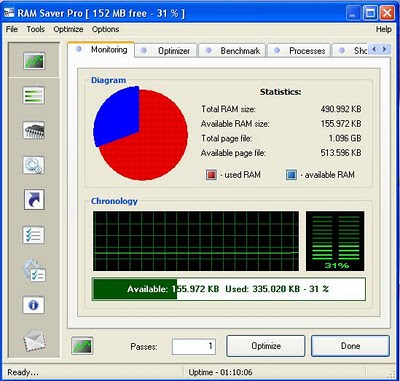Click the blue info sidebar icon
Image resolution: width=400 pixels, height=381 pixels.
[x=33, y=305]
